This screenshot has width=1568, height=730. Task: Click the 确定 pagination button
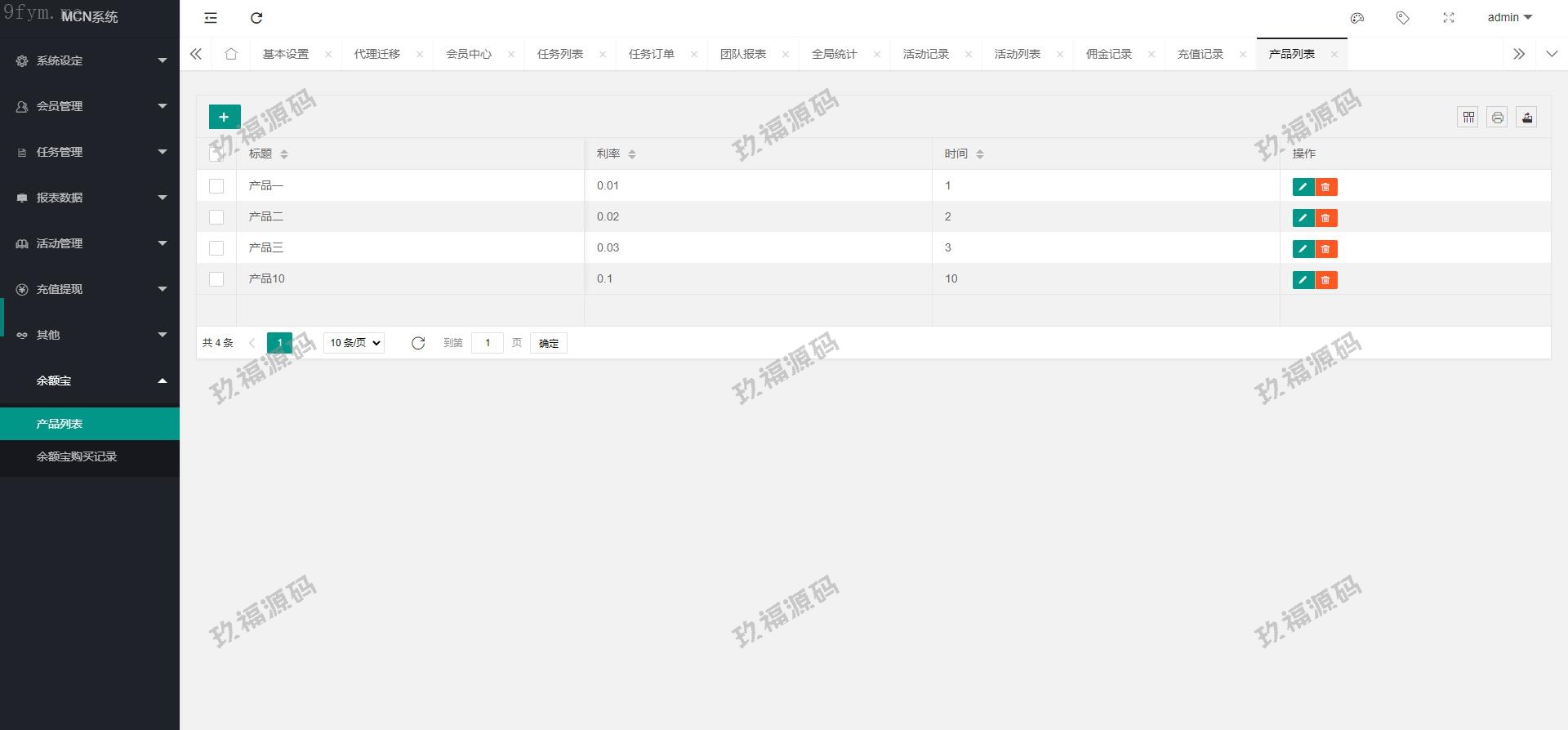click(549, 343)
